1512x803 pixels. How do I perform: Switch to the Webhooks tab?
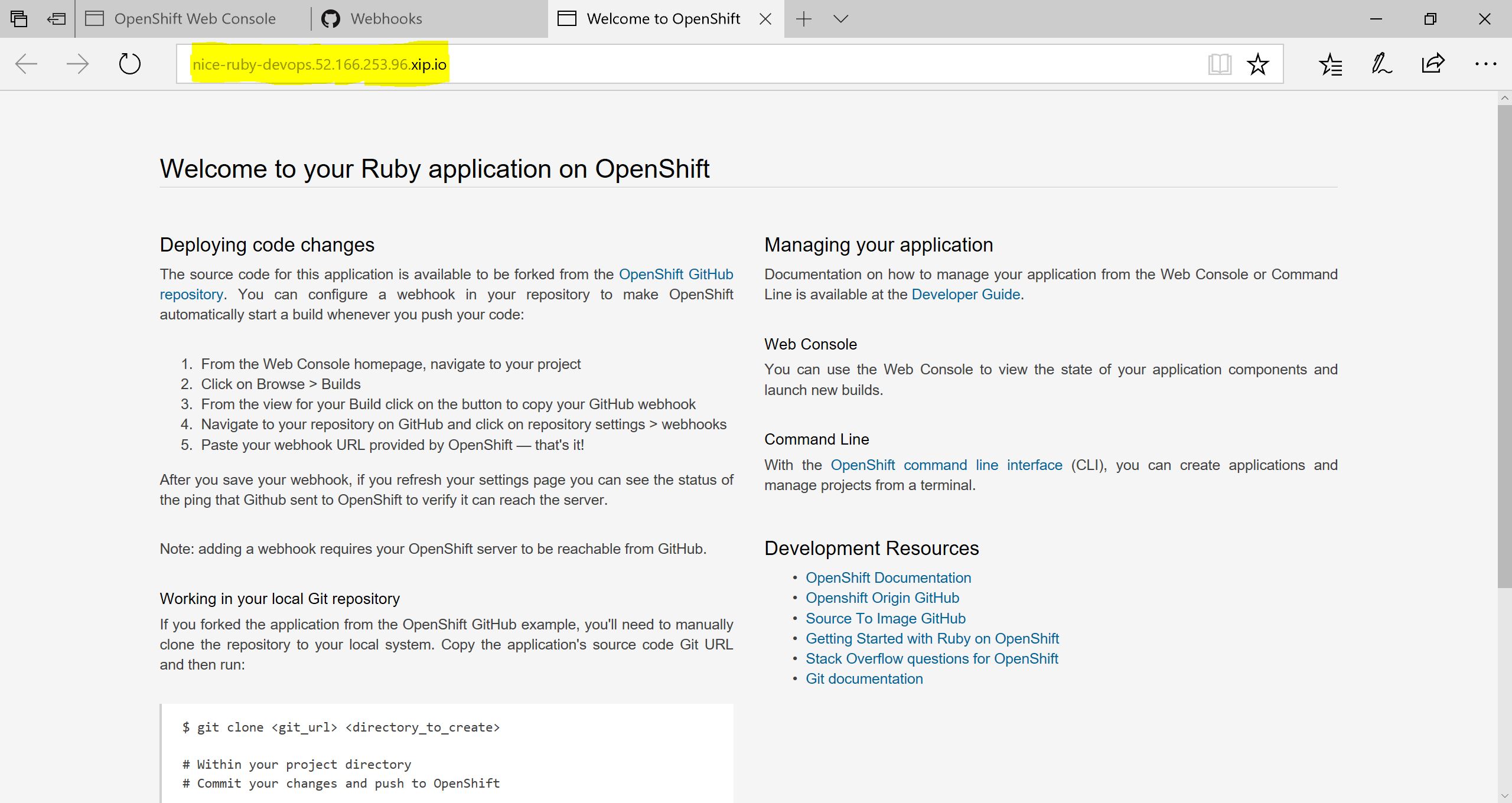pyautogui.click(x=386, y=19)
